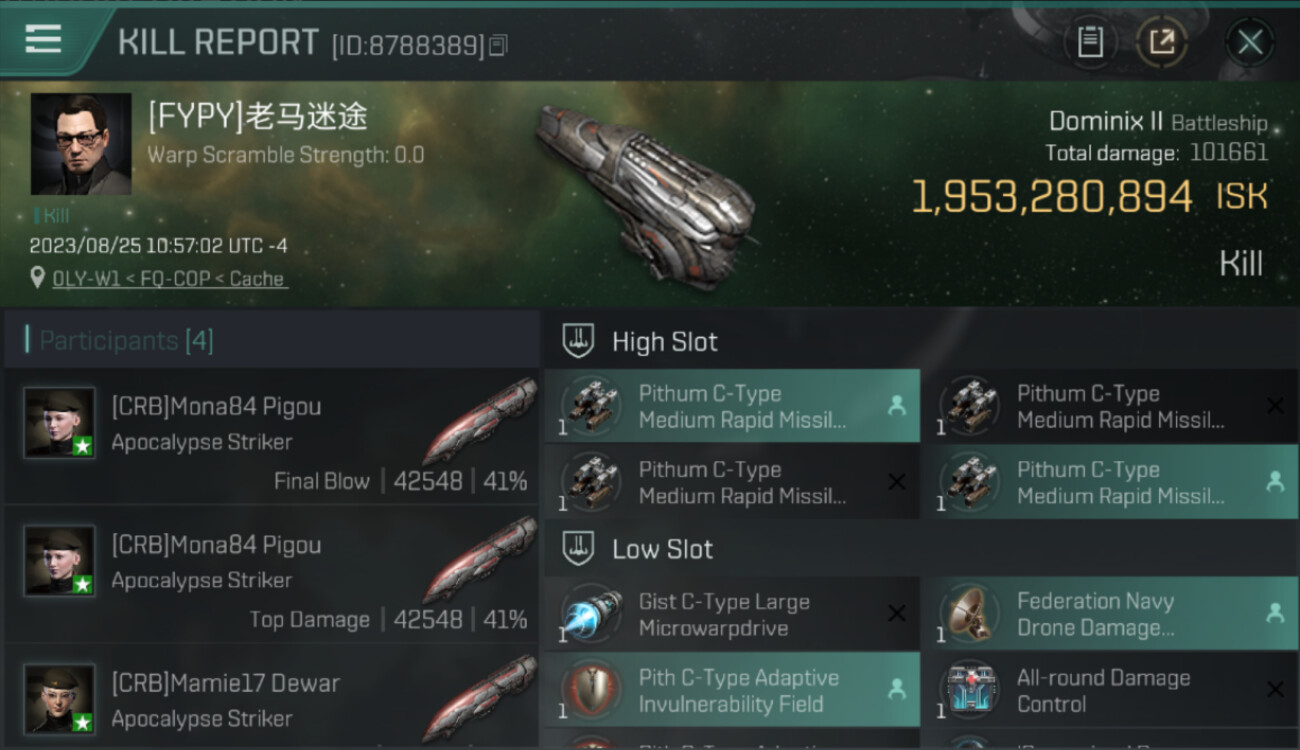The height and width of the screenshot is (750, 1300).
Task: Click the High Slot section icon
Action: click(x=578, y=341)
